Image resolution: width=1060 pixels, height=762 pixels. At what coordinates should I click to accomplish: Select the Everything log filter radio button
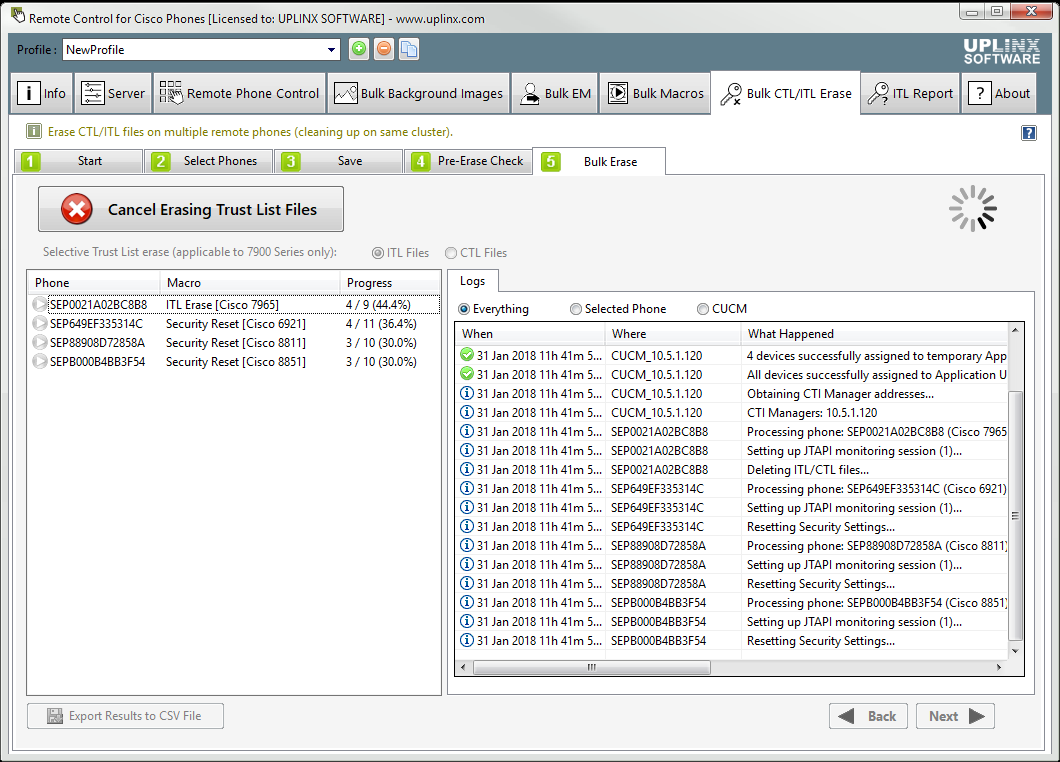pyautogui.click(x=464, y=309)
